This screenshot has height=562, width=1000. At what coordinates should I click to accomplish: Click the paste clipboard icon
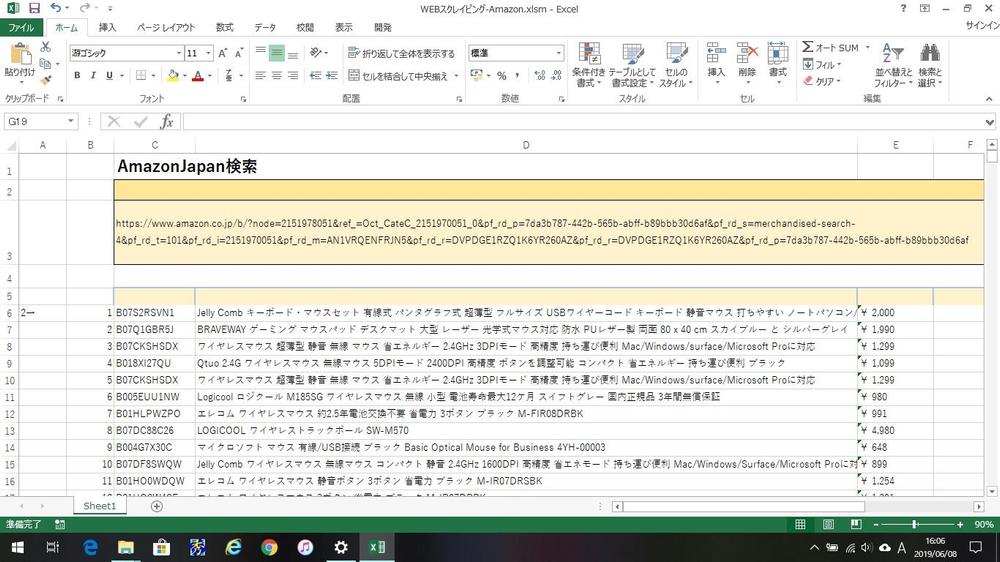pos(20,54)
